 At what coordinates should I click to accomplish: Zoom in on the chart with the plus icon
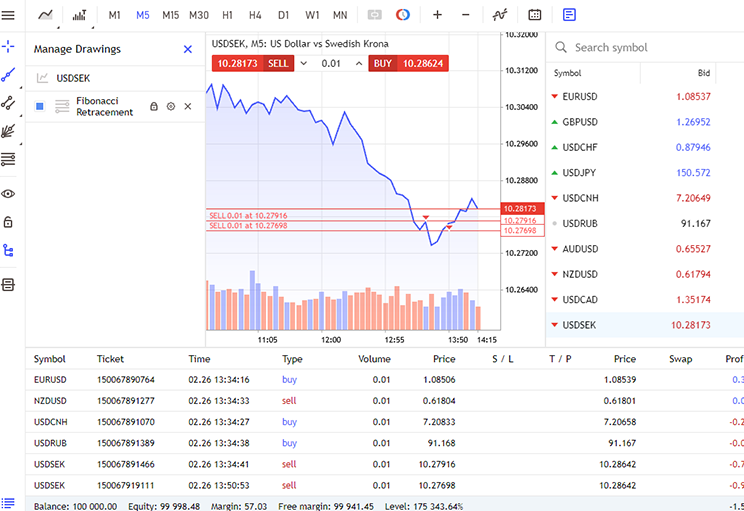click(x=437, y=15)
